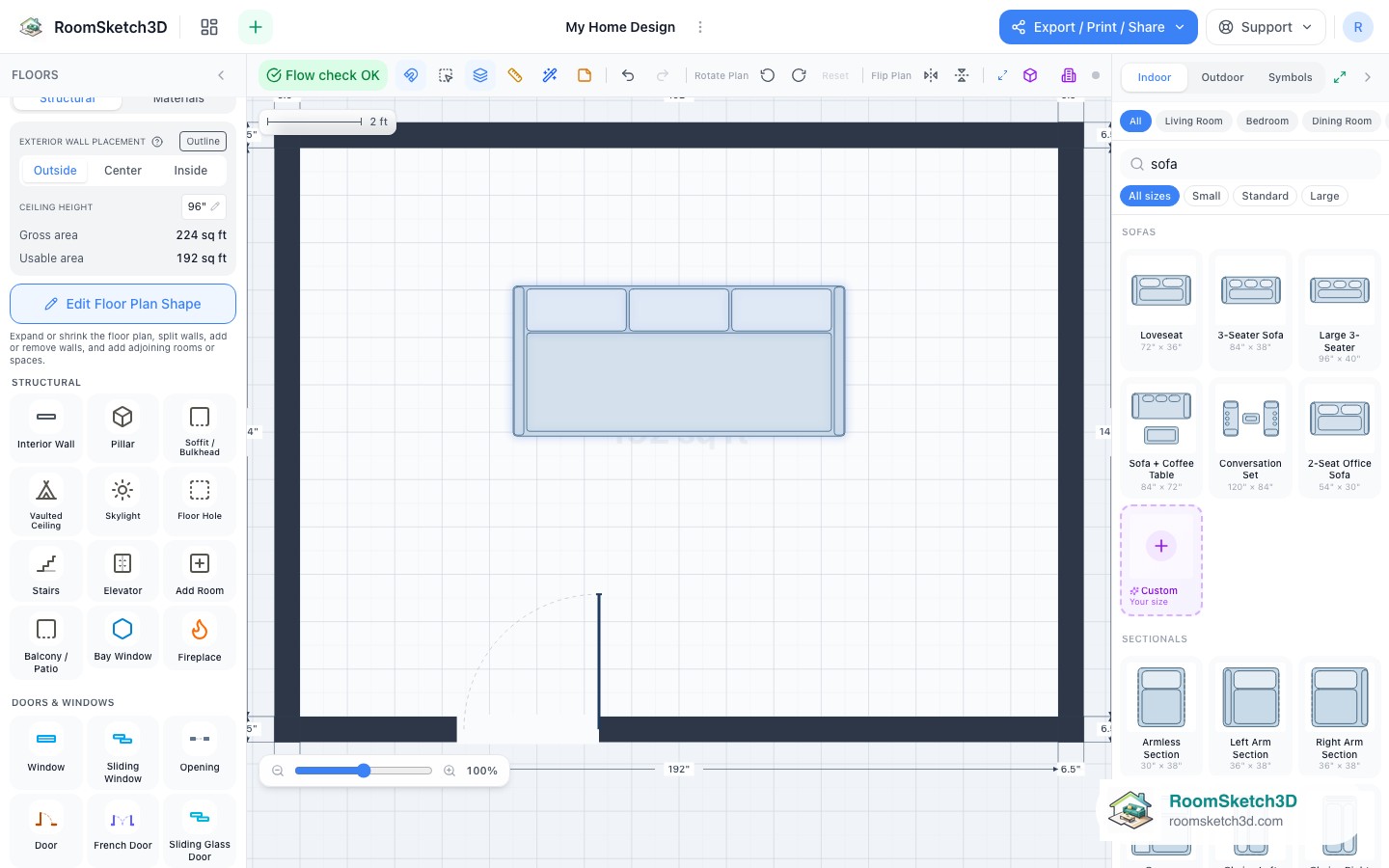Switch to 3D cube view

tap(1030, 75)
